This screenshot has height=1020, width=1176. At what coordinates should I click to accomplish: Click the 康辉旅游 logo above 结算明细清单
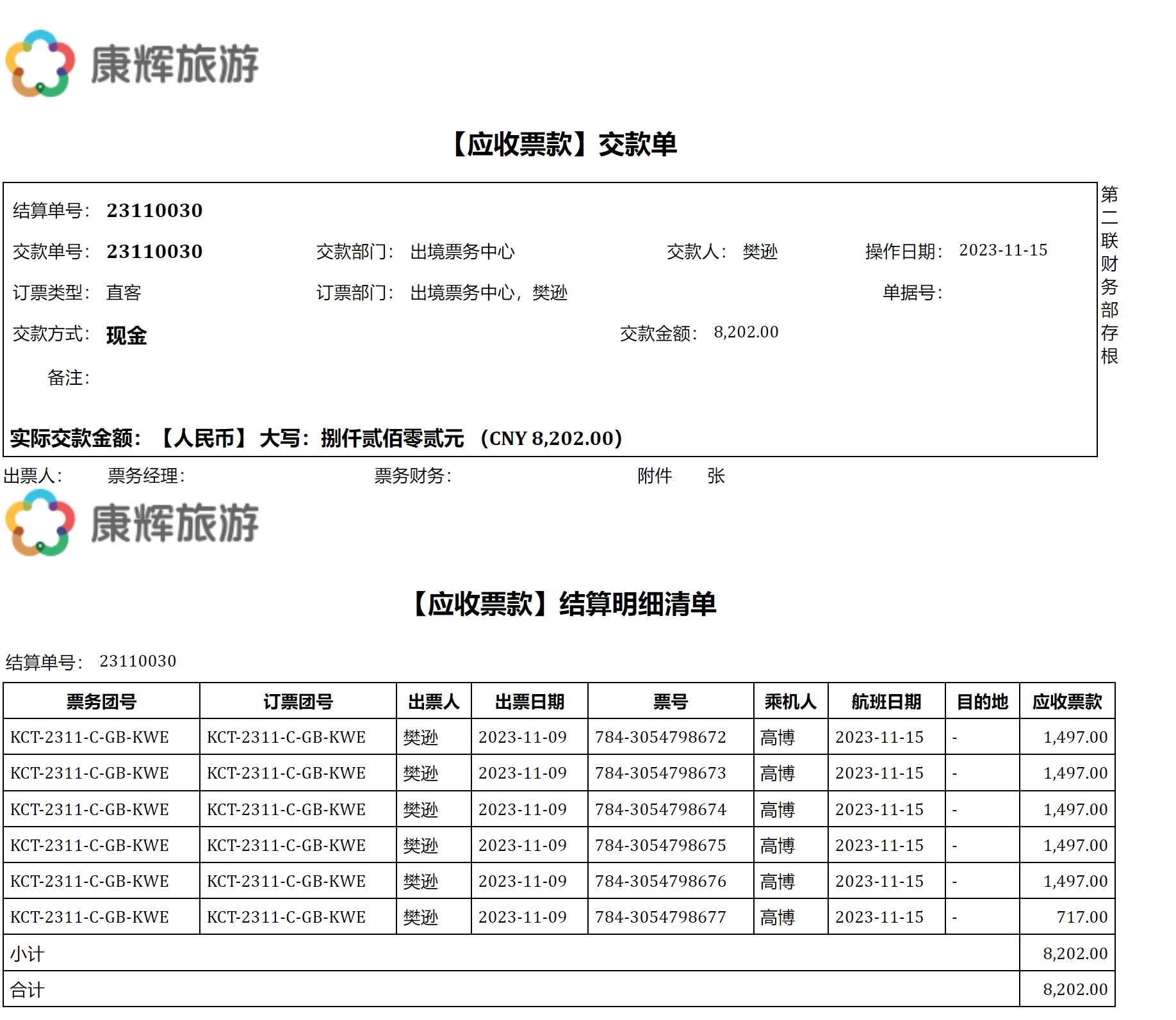pos(40,522)
